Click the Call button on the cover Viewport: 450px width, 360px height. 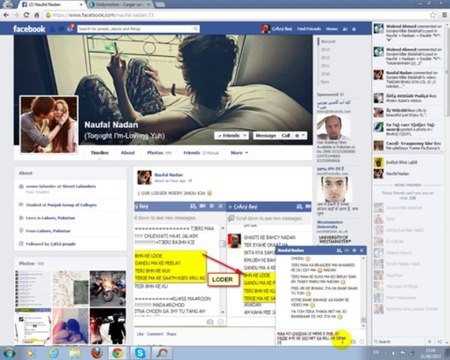[286, 135]
